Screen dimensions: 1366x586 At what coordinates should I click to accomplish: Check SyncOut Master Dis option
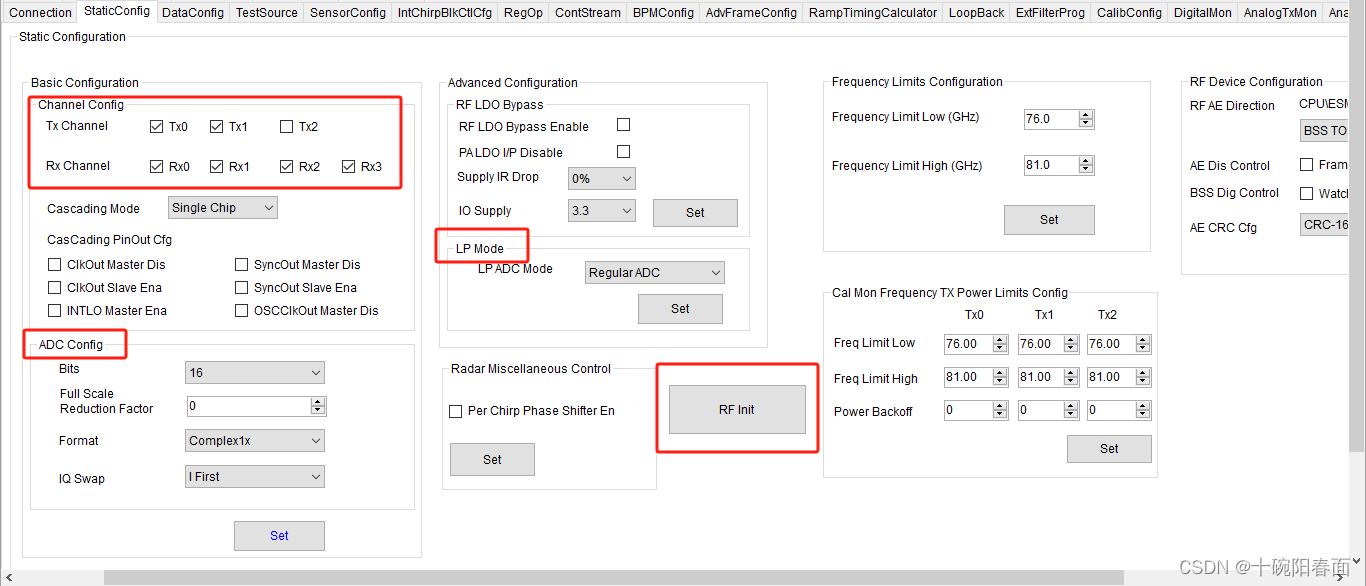pyautogui.click(x=242, y=265)
